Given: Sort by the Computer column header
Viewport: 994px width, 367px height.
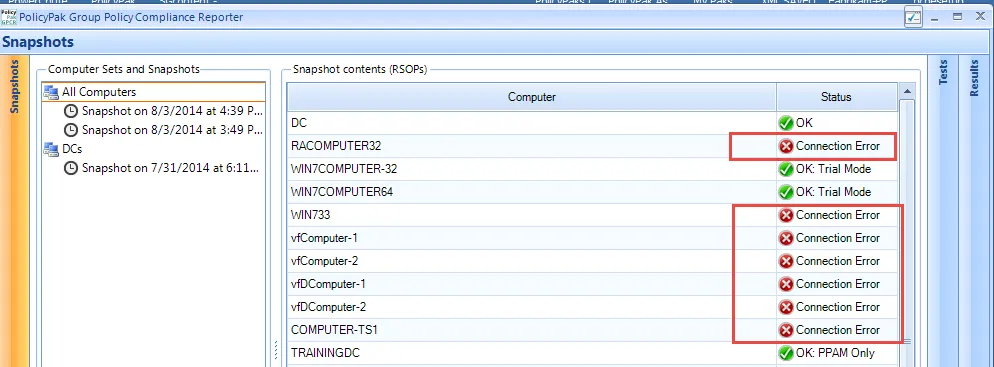Looking at the screenshot, I should [x=532, y=97].
